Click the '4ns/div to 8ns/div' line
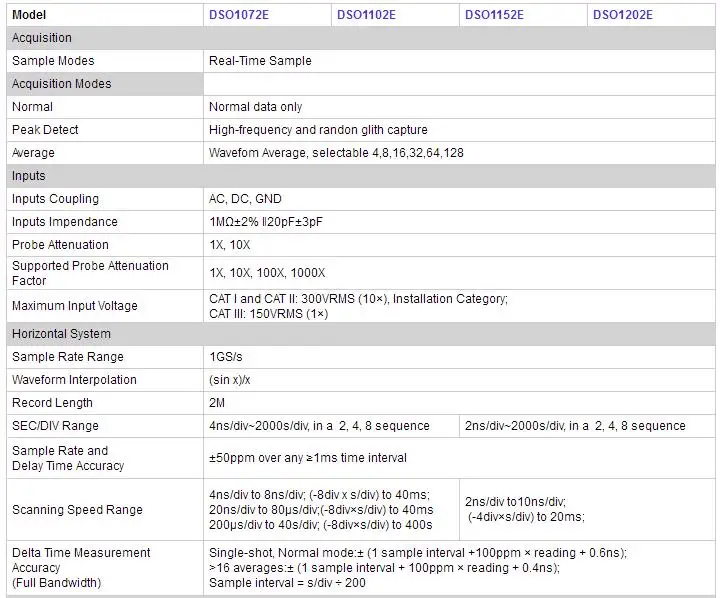The width and height of the screenshot is (720, 598). pyautogui.click(x=319, y=495)
